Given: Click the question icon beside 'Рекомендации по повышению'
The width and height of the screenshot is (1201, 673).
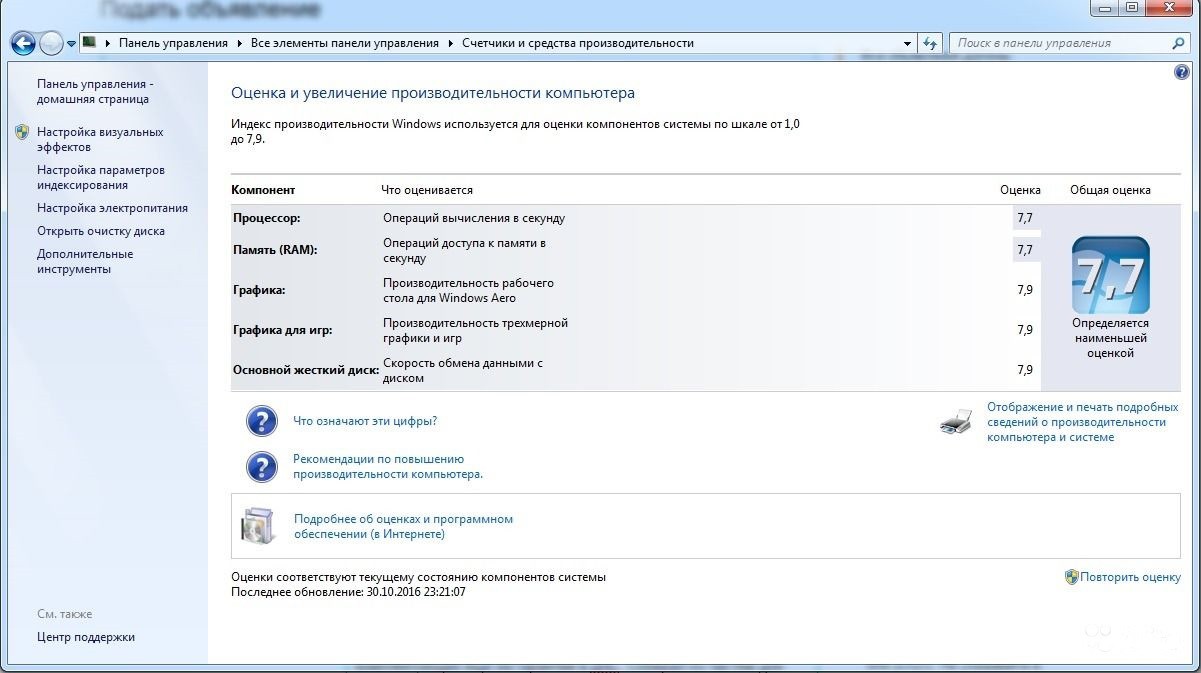Looking at the screenshot, I should [261, 467].
